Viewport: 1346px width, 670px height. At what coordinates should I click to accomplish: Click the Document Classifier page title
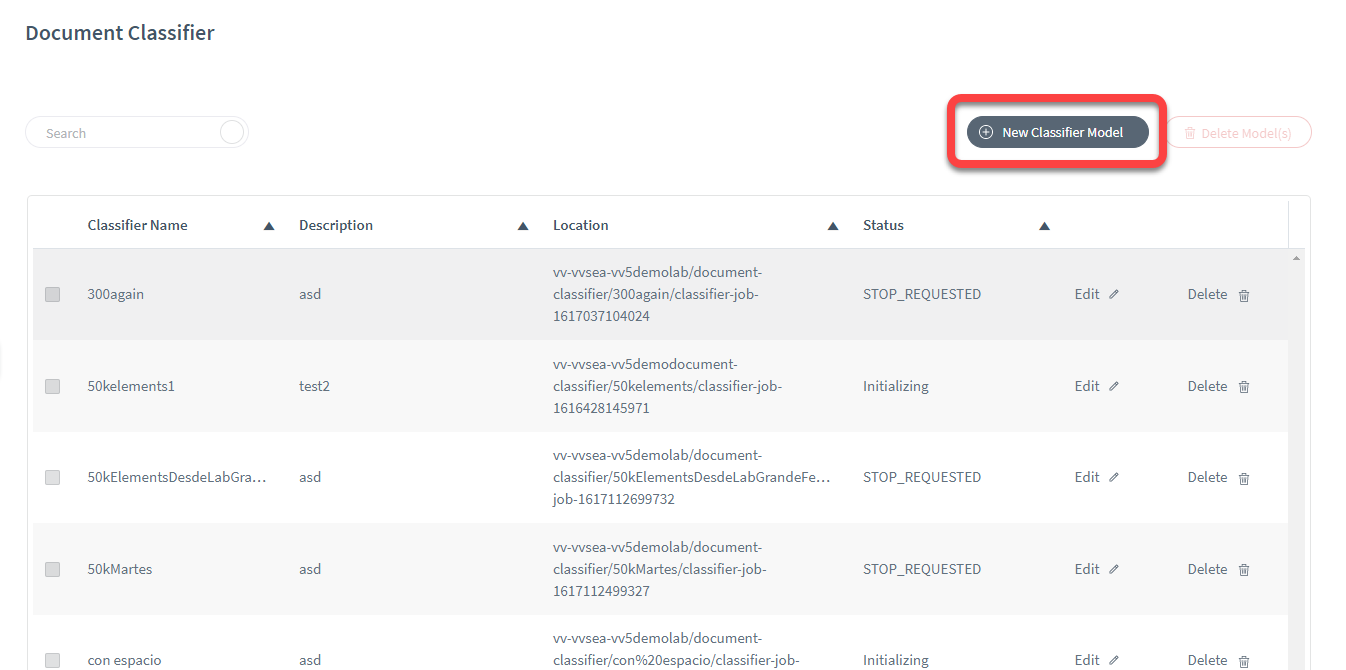(x=120, y=33)
